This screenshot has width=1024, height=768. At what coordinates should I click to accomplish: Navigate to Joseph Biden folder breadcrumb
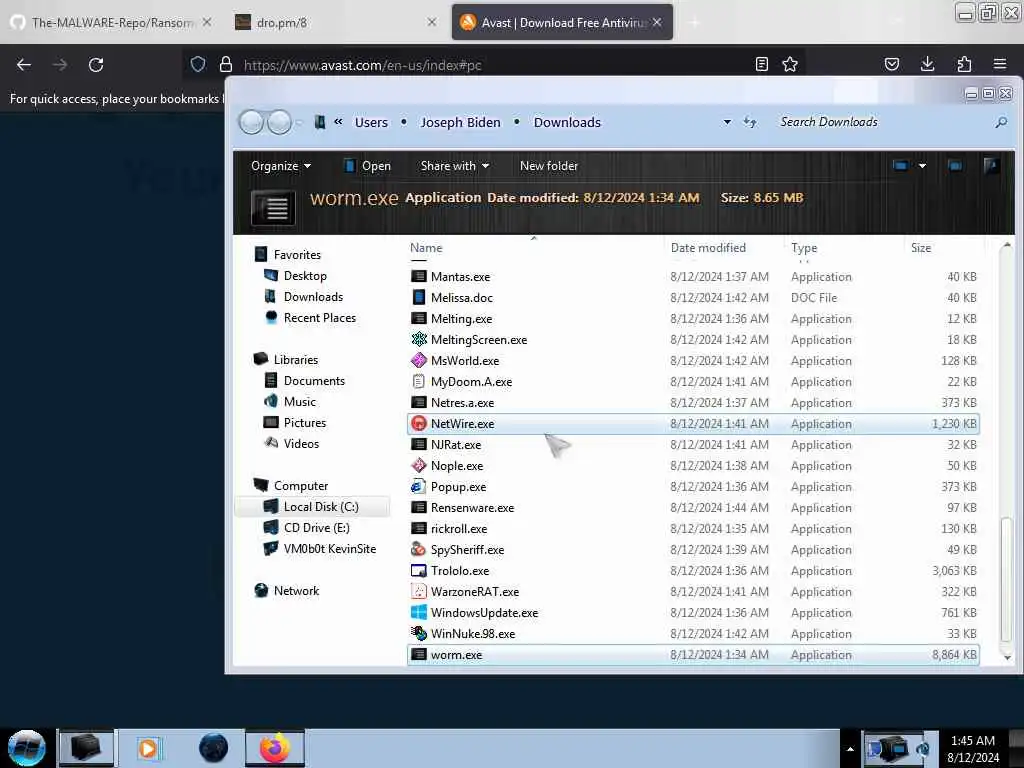click(x=460, y=122)
